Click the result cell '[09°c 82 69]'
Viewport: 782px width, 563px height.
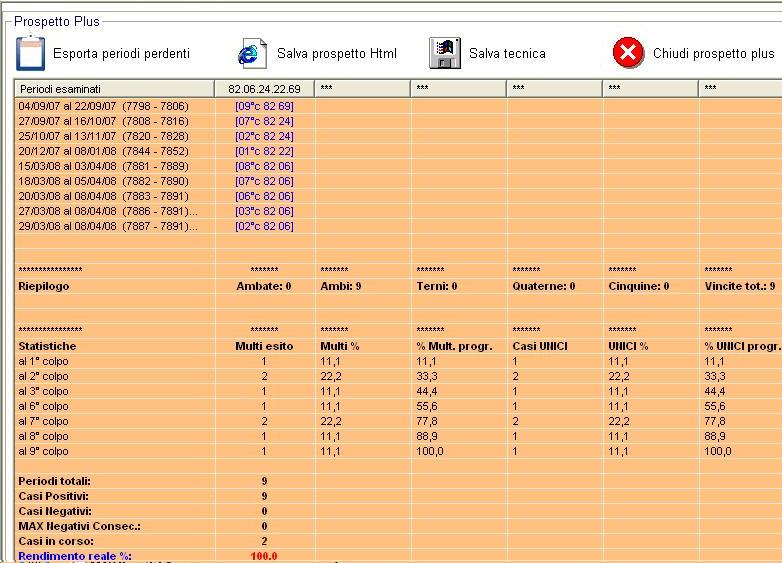pyautogui.click(x=264, y=106)
